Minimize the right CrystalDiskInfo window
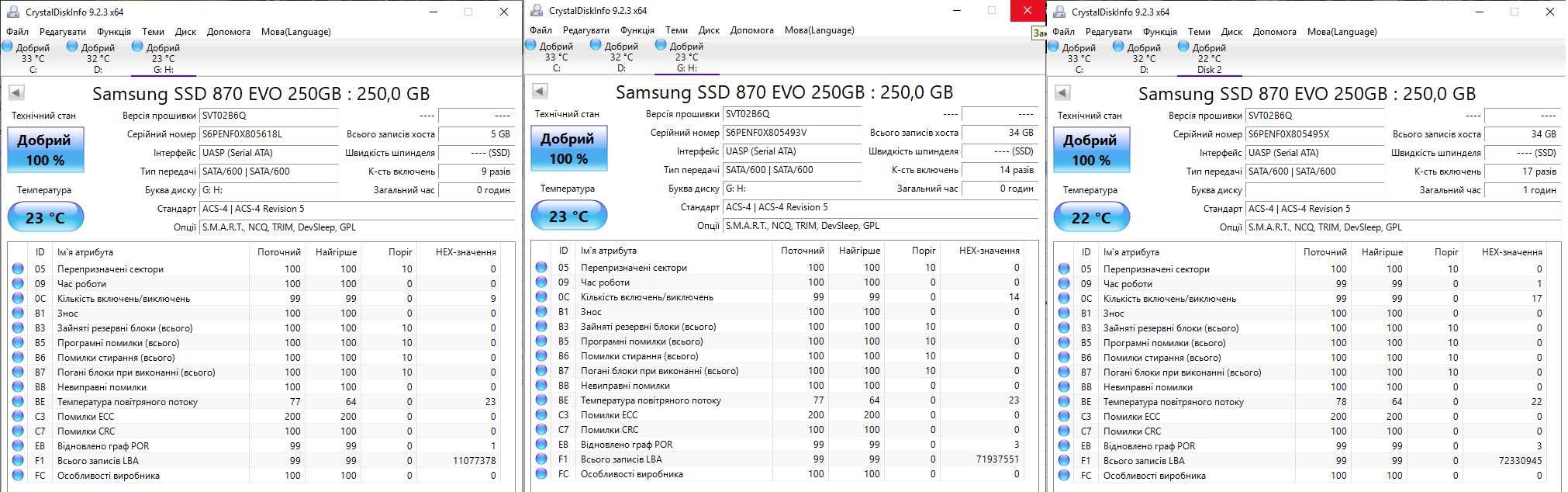 pos(1480,12)
